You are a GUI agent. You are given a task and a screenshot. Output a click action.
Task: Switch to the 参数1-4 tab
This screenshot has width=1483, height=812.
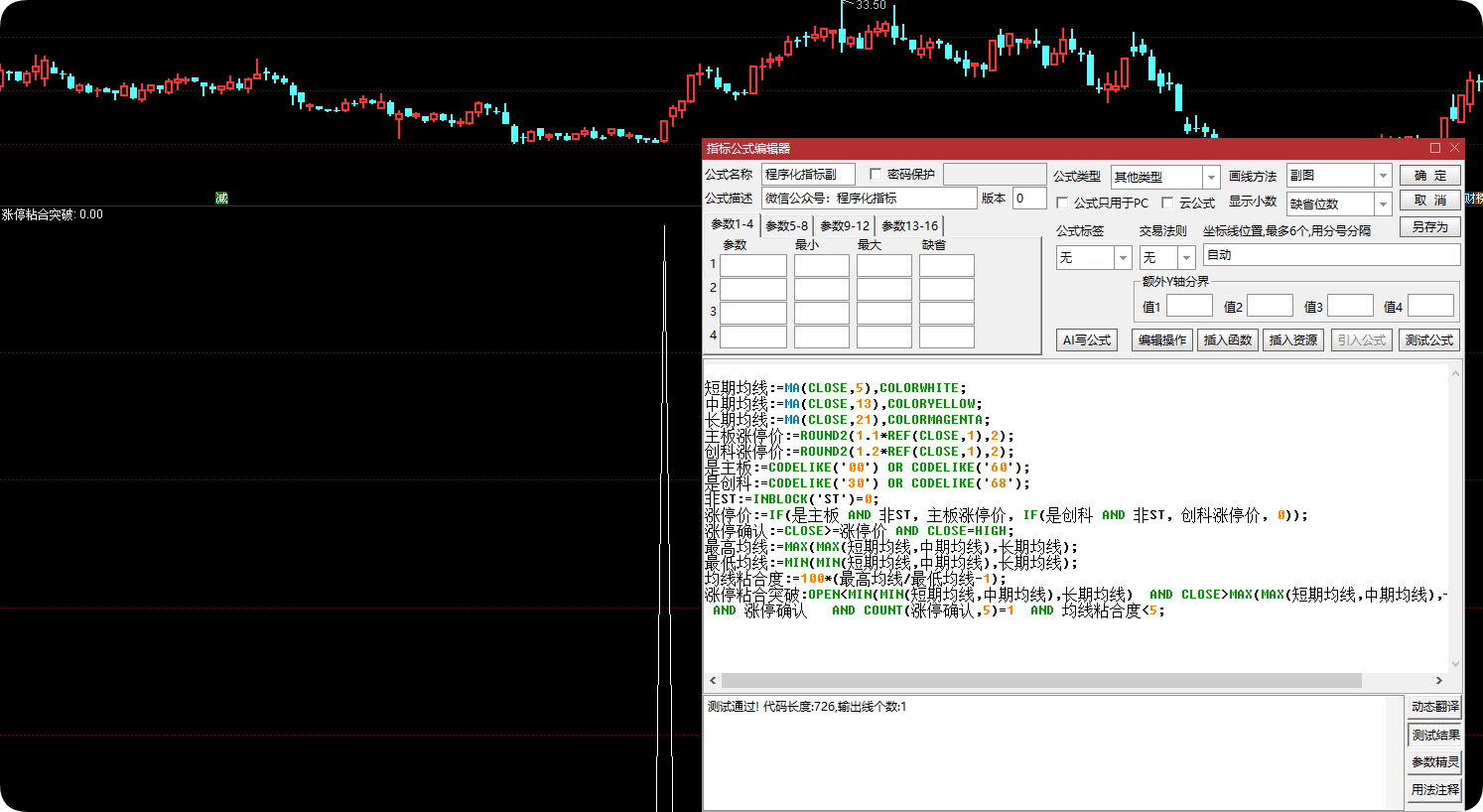pos(732,224)
